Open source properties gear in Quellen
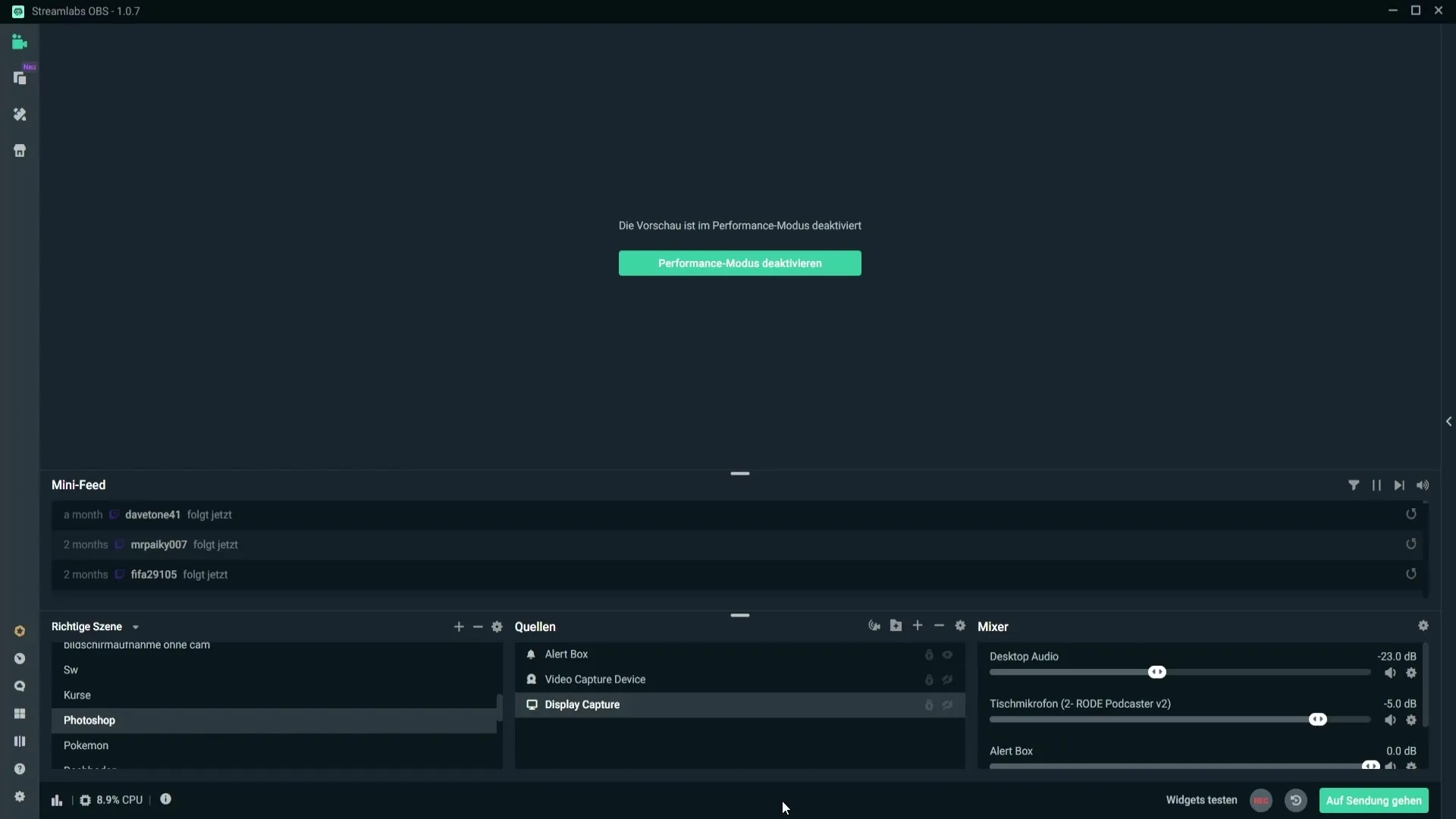Viewport: 1456px width, 819px height. 960,626
